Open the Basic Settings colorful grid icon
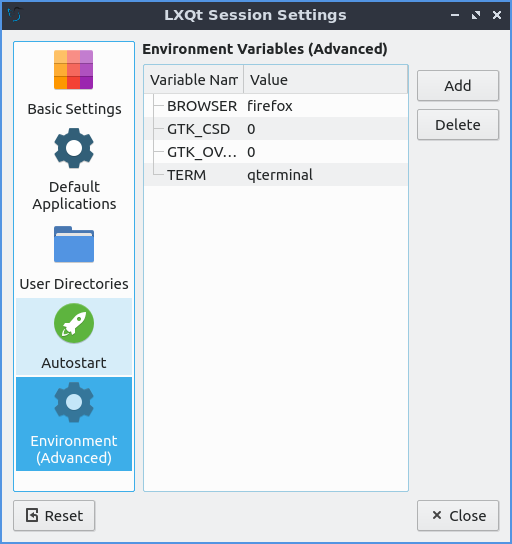This screenshot has width=512, height=544. tap(74, 70)
